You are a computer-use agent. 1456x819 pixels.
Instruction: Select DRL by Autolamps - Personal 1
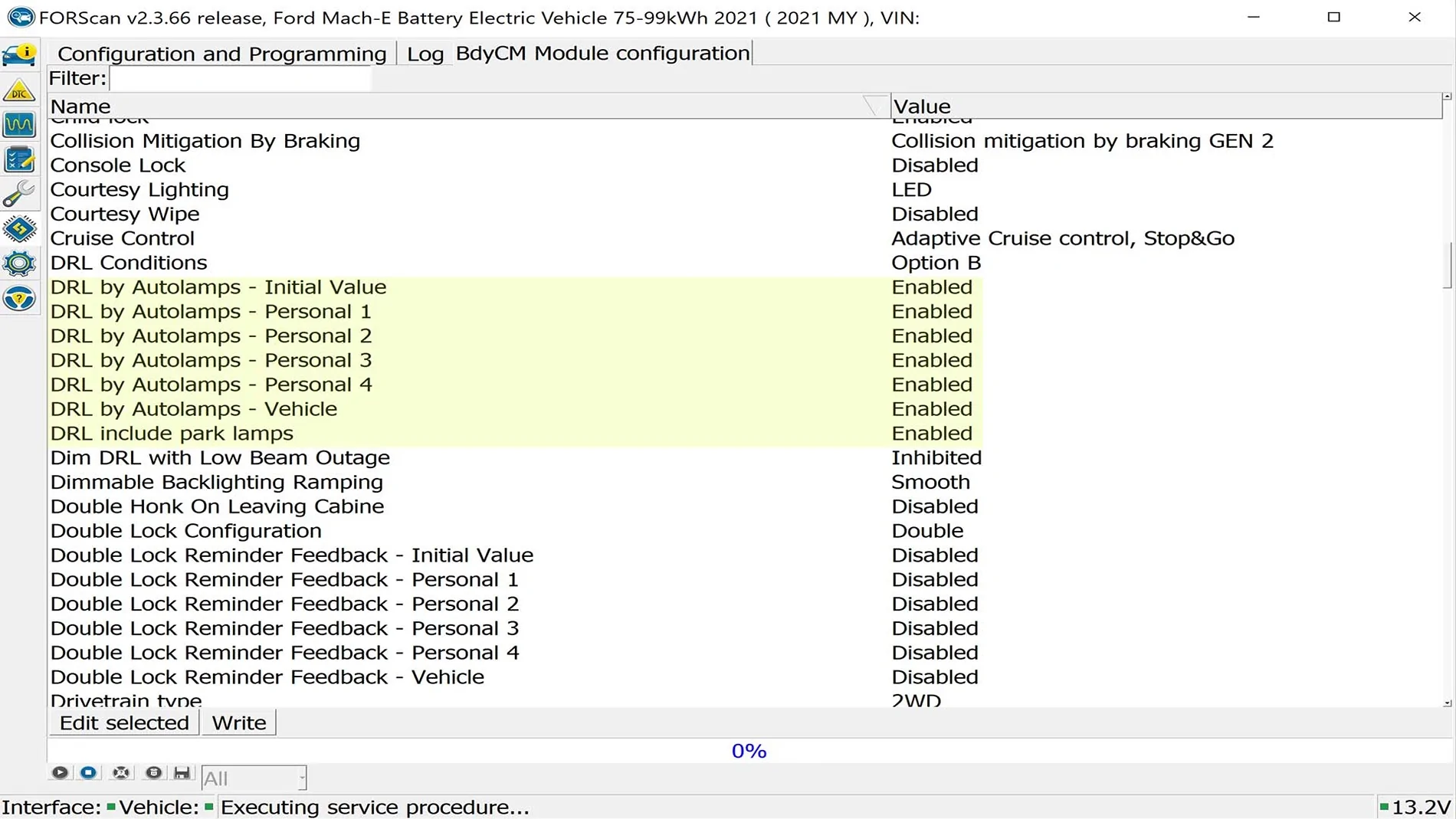pos(745,312)
